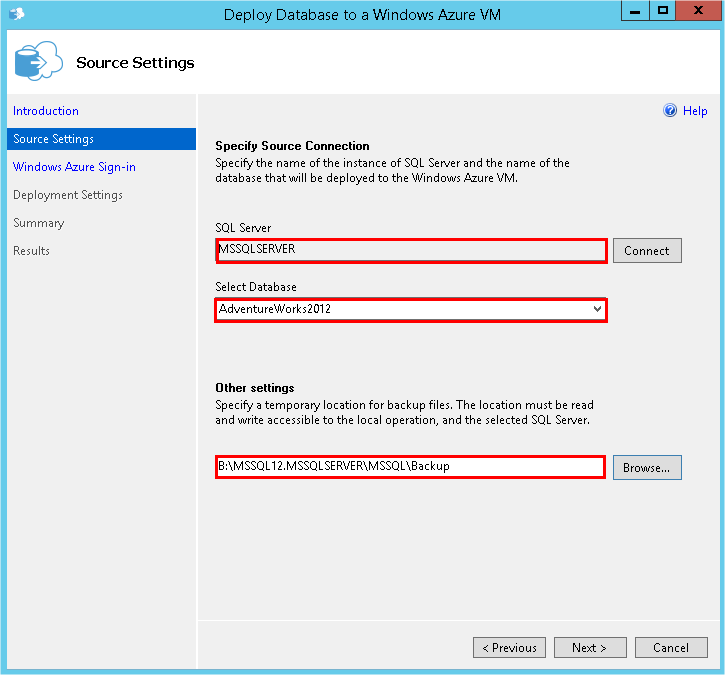
Task: Click the Connect button
Action: [647, 251]
